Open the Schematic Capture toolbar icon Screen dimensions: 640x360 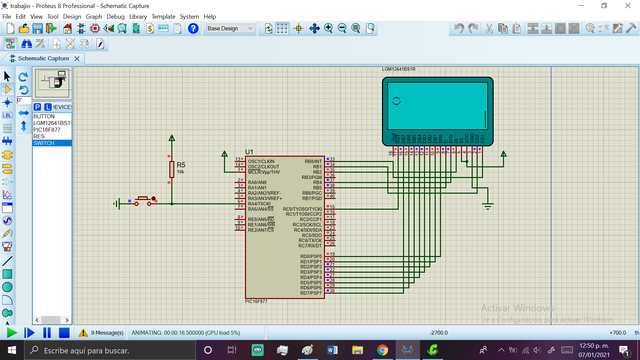(81, 29)
